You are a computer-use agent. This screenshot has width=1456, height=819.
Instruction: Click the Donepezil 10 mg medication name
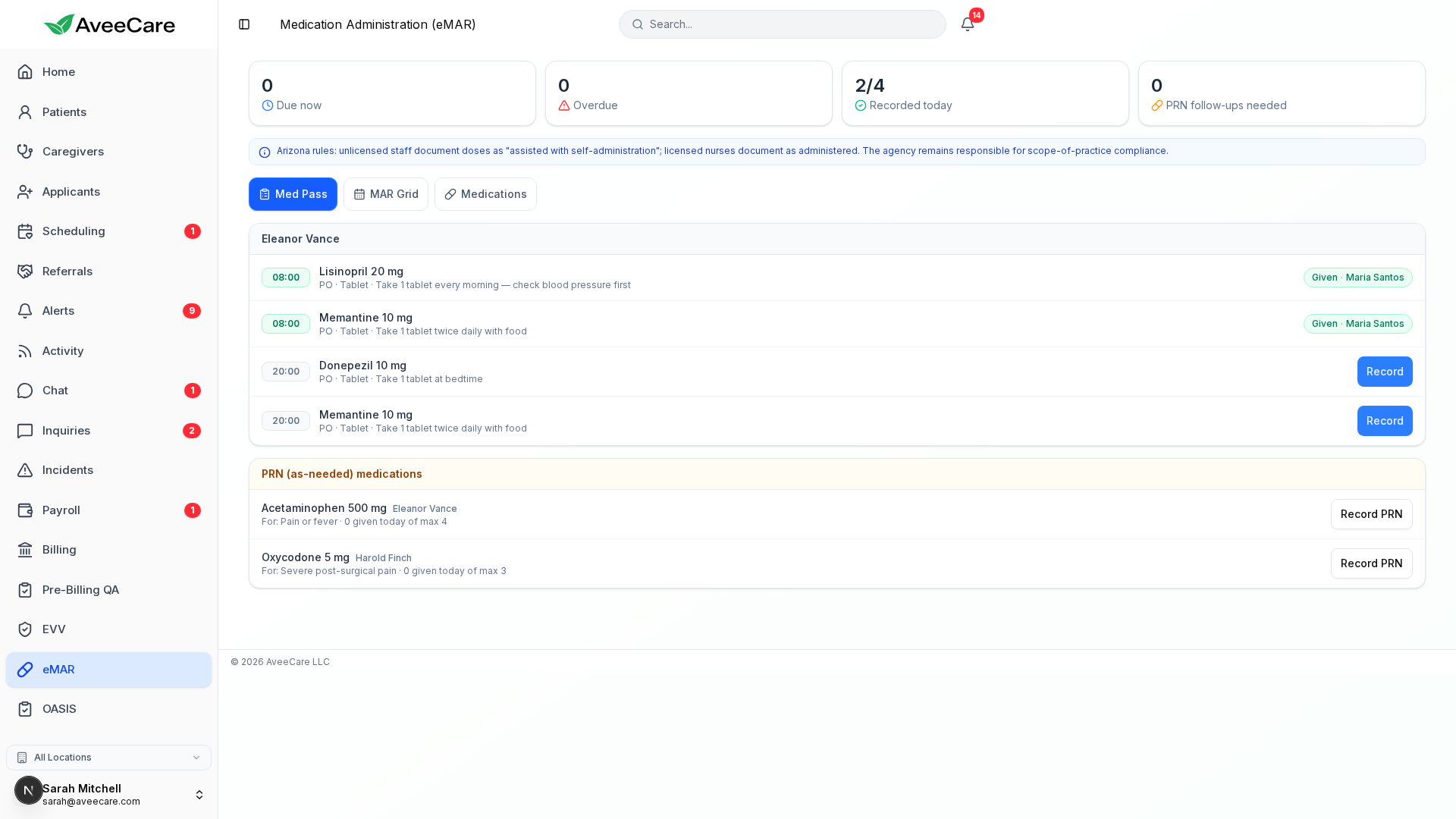click(362, 366)
